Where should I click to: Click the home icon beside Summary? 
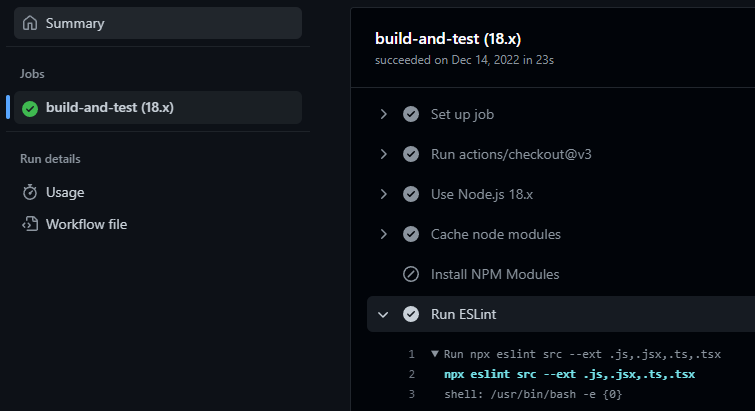point(30,23)
